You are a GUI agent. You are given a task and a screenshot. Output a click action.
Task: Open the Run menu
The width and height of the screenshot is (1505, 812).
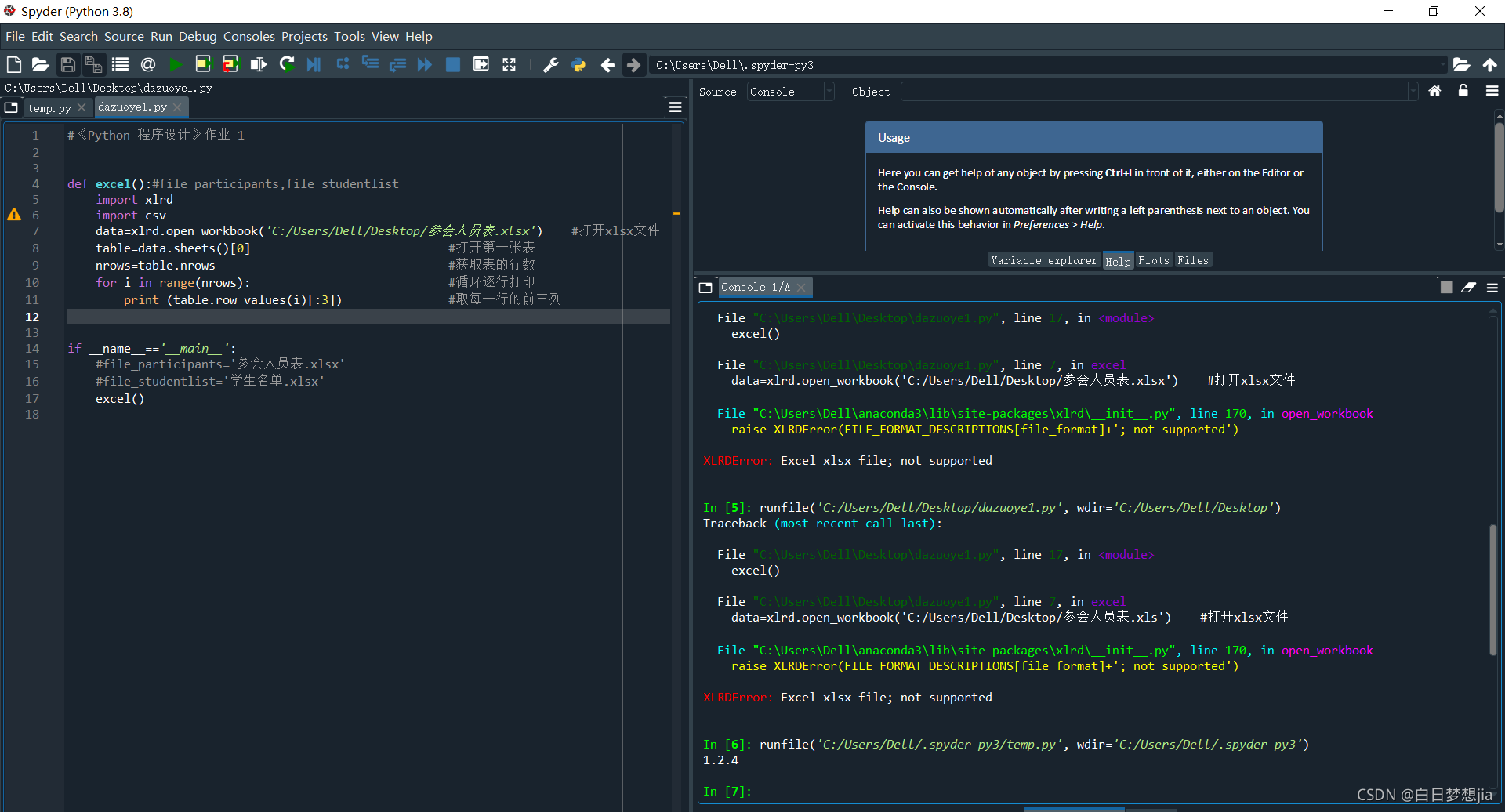(161, 36)
